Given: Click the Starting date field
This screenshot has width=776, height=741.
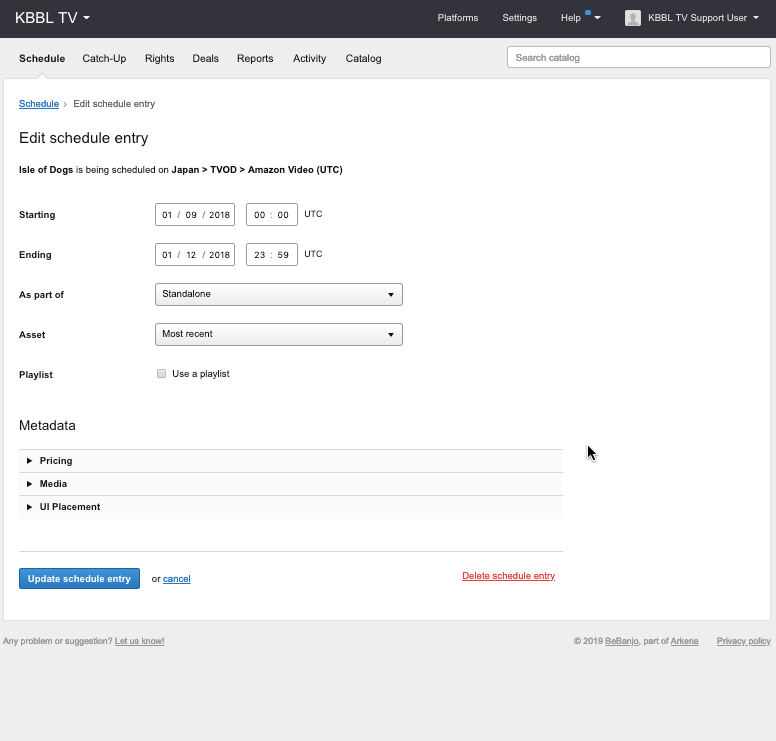Looking at the screenshot, I should 195,215.
